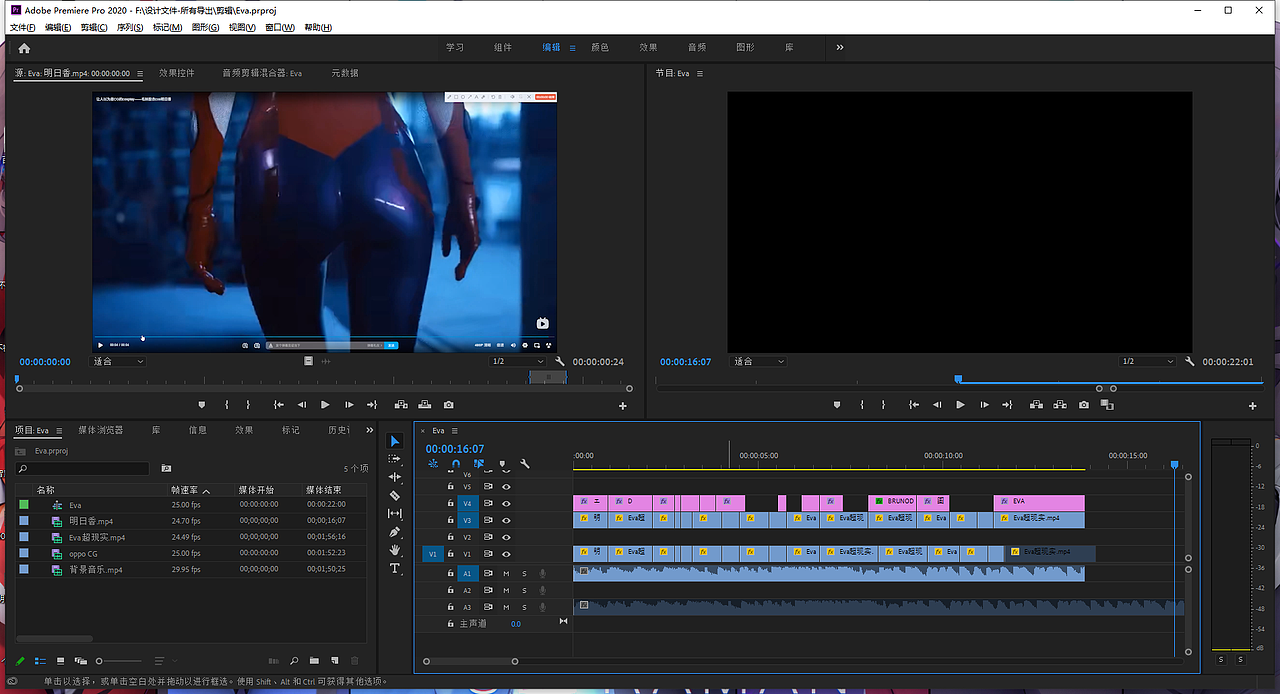Click Lift button in Program monitor
Viewport: 1280px width, 694px height.
(x=1036, y=405)
